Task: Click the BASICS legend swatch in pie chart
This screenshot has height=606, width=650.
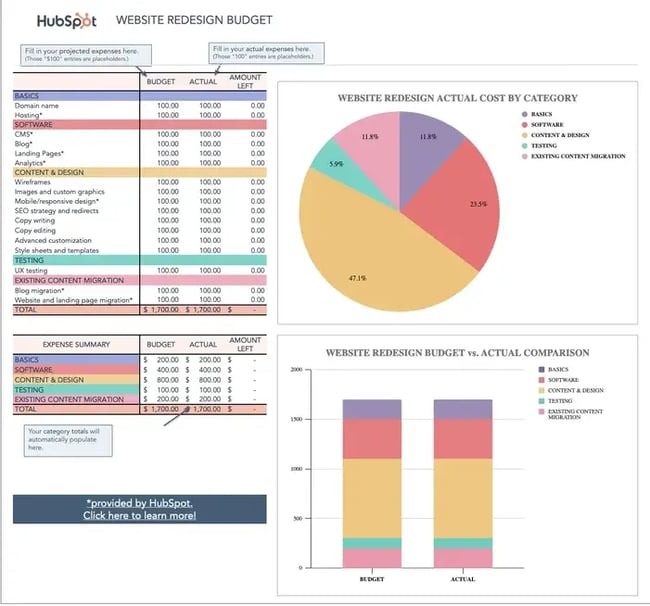Action: (x=523, y=114)
